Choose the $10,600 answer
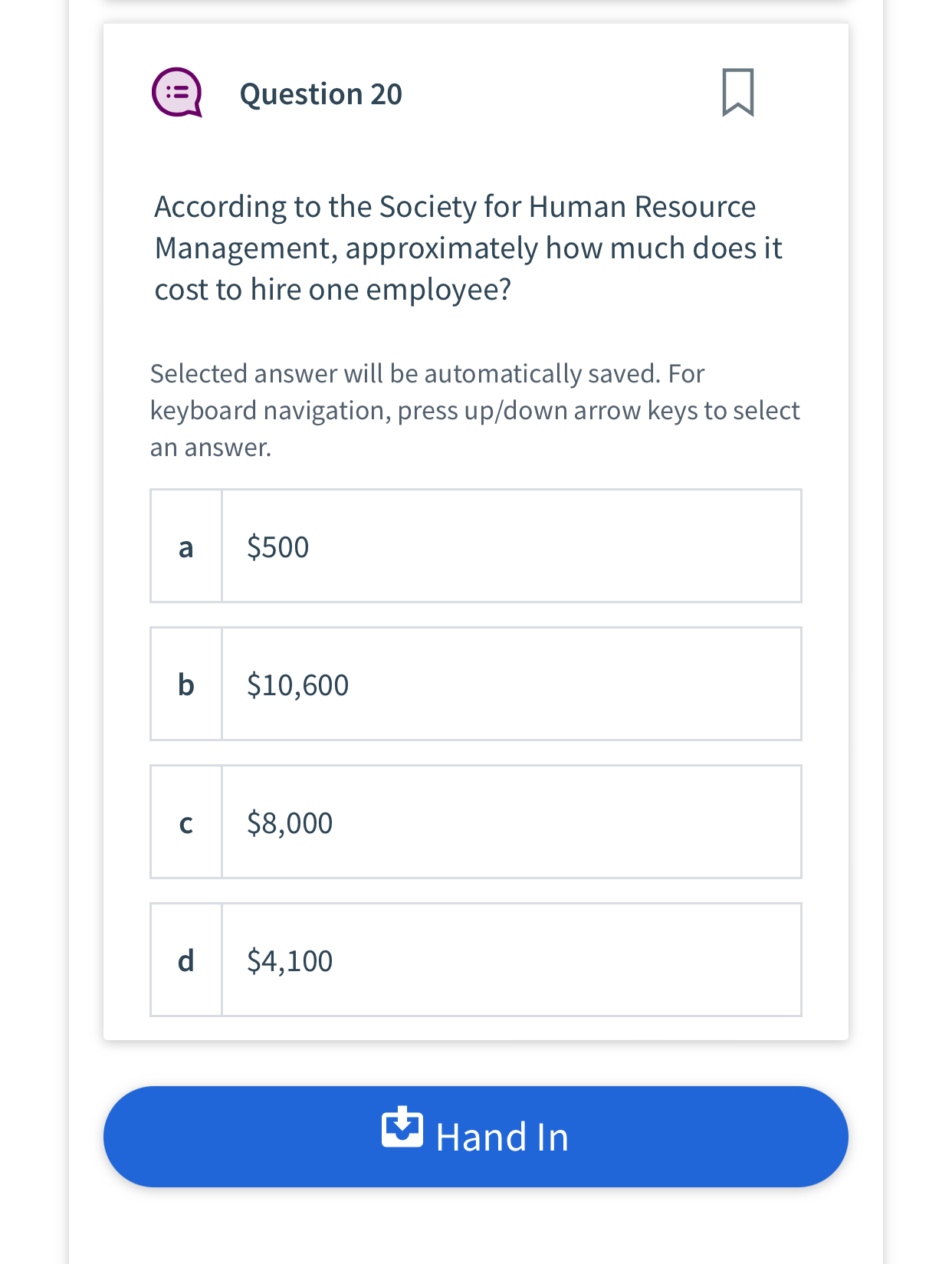Screen dimensions: 952x1264 (298, 685)
